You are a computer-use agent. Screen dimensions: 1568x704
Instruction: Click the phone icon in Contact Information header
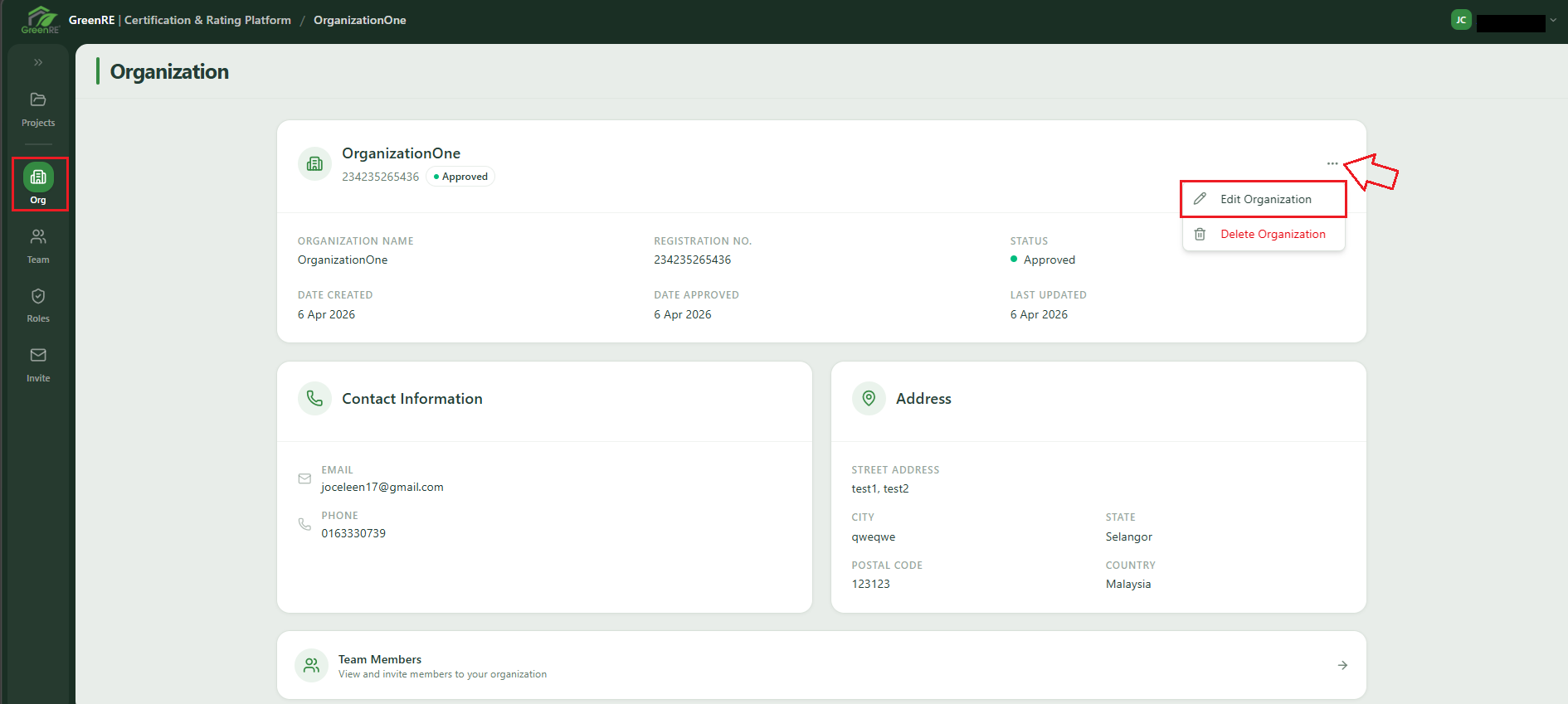(314, 399)
